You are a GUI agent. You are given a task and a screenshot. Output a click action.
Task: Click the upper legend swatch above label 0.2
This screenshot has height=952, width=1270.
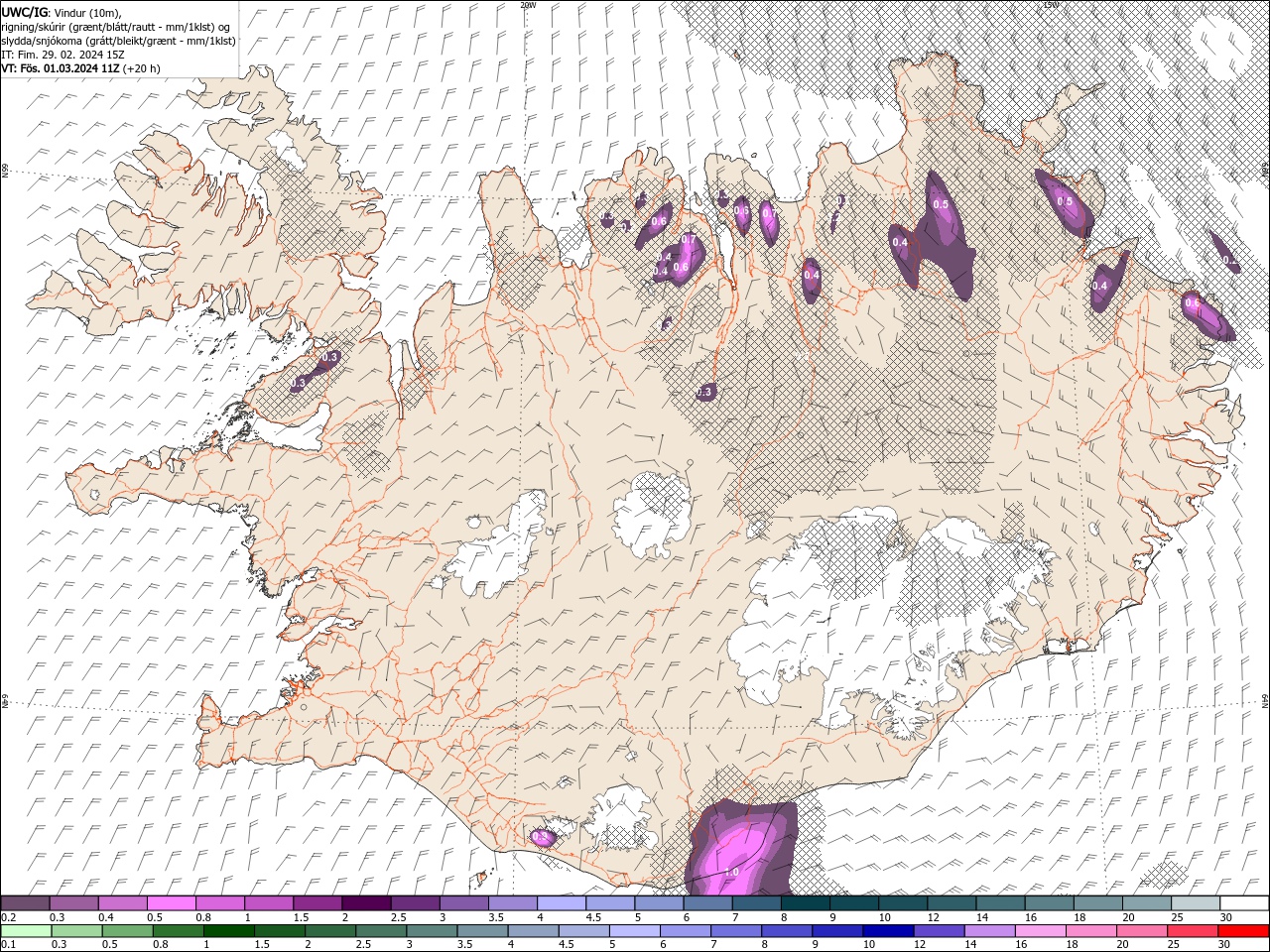[26, 903]
